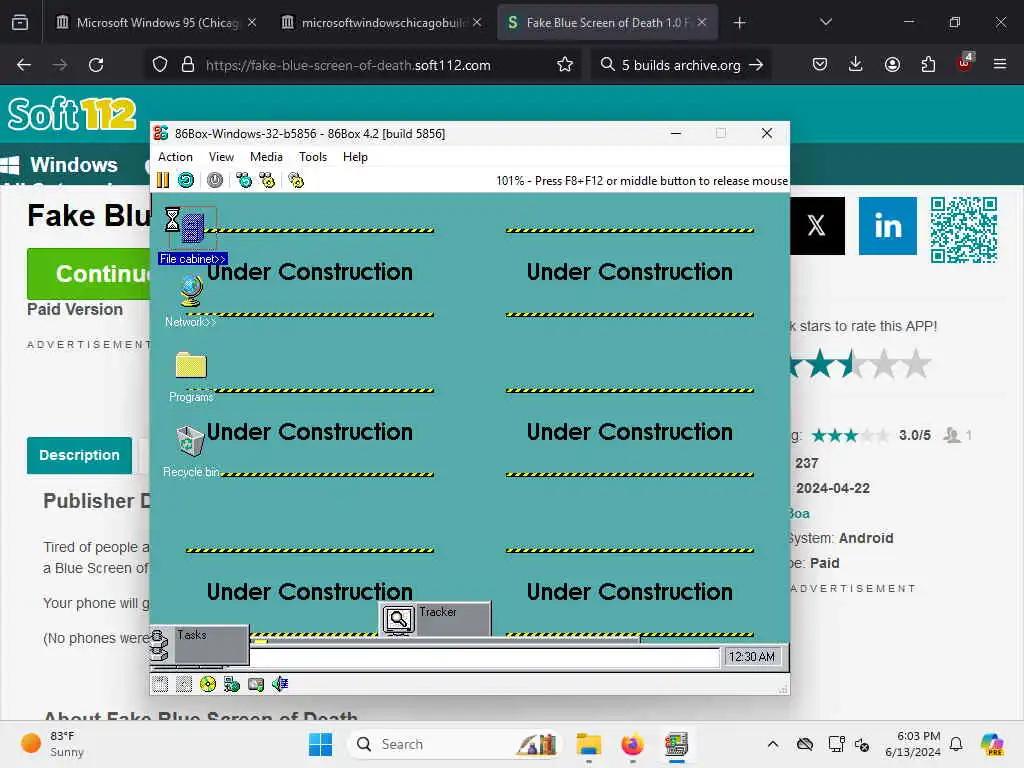Save page to Pocket icon
The width and height of the screenshot is (1024, 768).
point(820,65)
